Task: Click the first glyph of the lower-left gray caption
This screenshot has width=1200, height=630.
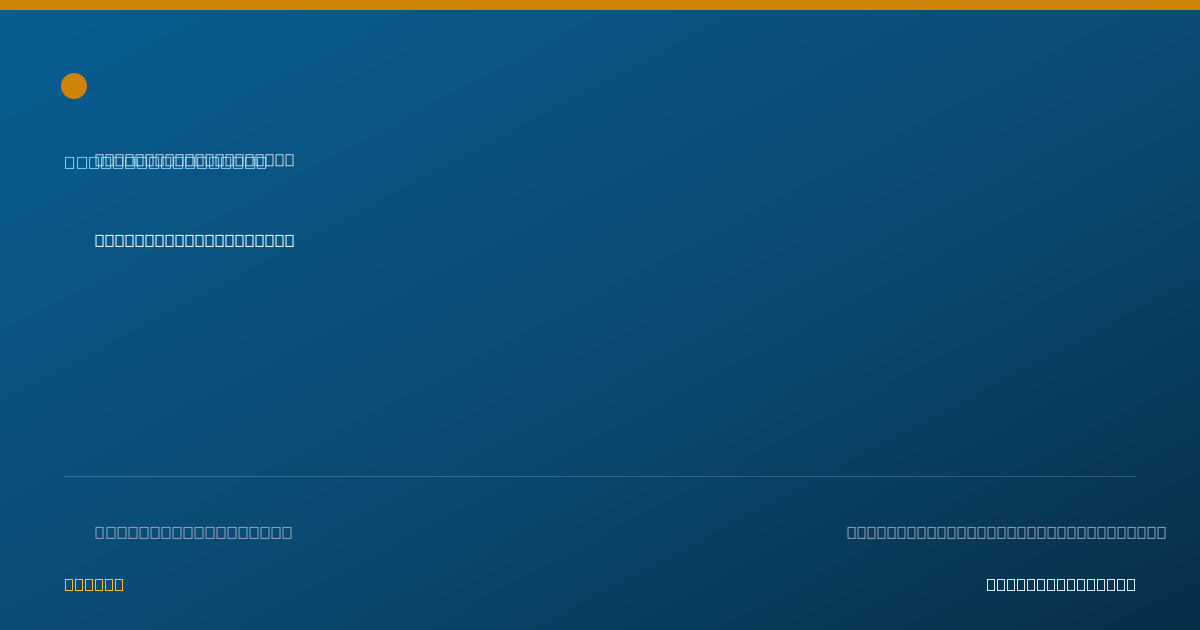Action: pos(100,532)
